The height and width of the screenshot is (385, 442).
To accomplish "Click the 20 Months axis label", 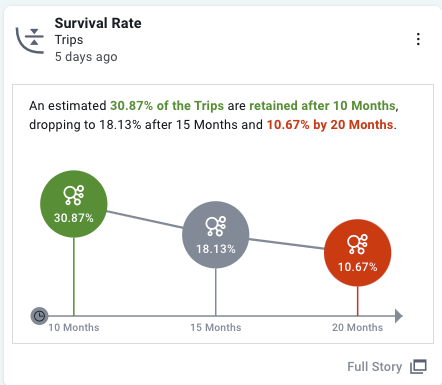I will click(x=357, y=328).
